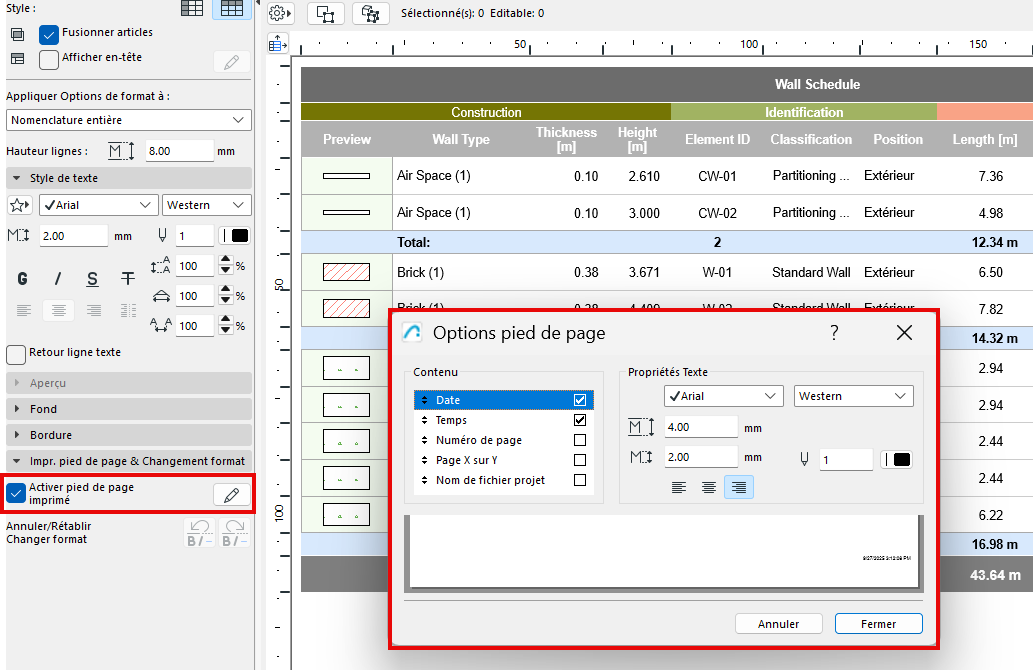The height and width of the screenshot is (670, 1033).
Task: Open the settings gear above the schedule
Action: [x=279, y=13]
